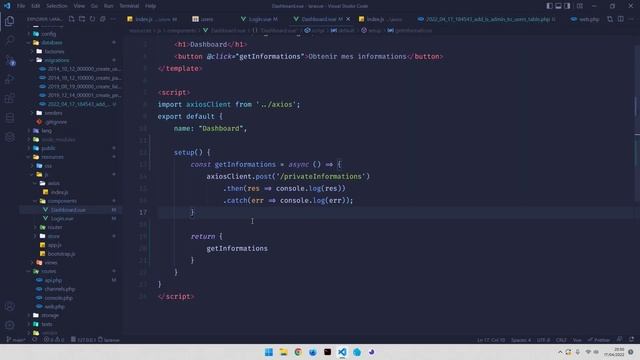The width and height of the screenshot is (640, 360).
Task: Click Open Changes icon in editor toolbar
Action: click(x=610, y=19)
